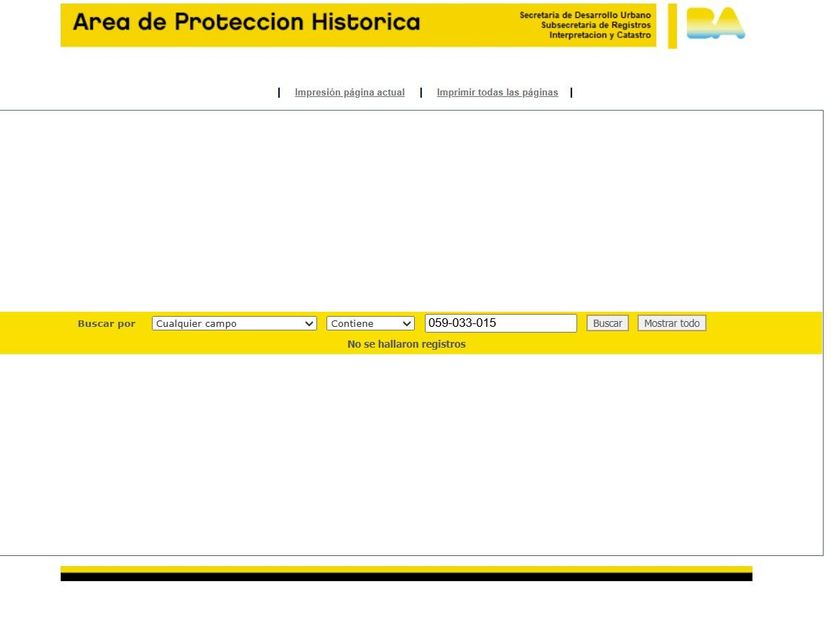Open the 'Impresión página actual' link
Image resolution: width=840 pixels, height=630 pixels.
pos(349,93)
